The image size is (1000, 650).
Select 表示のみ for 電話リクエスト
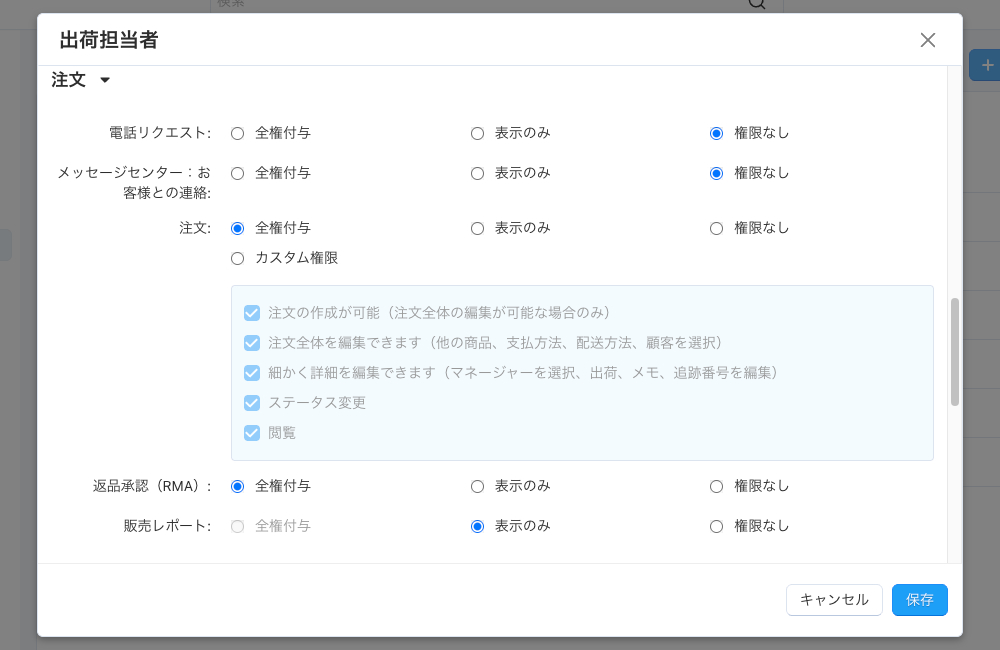477,133
